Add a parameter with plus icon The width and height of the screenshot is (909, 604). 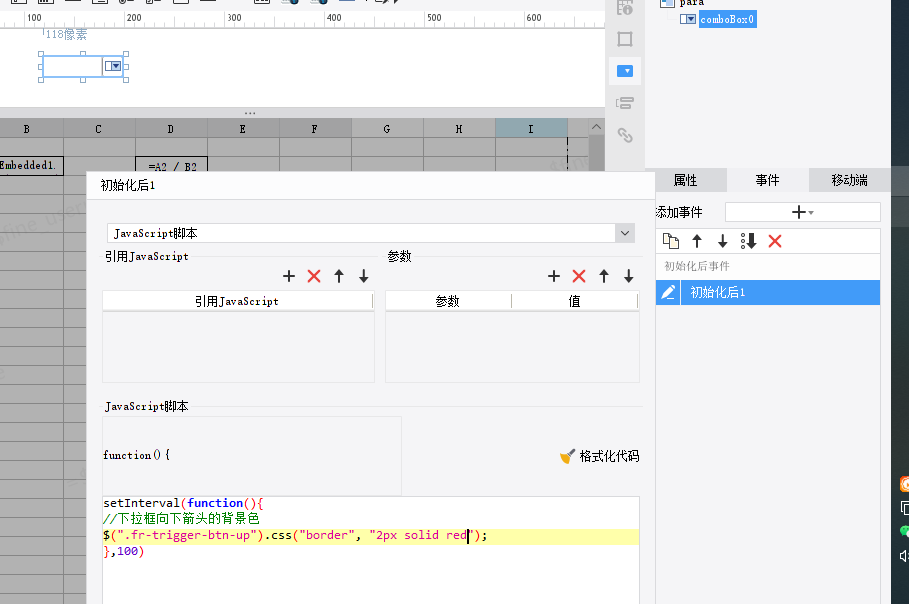pyautogui.click(x=554, y=276)
